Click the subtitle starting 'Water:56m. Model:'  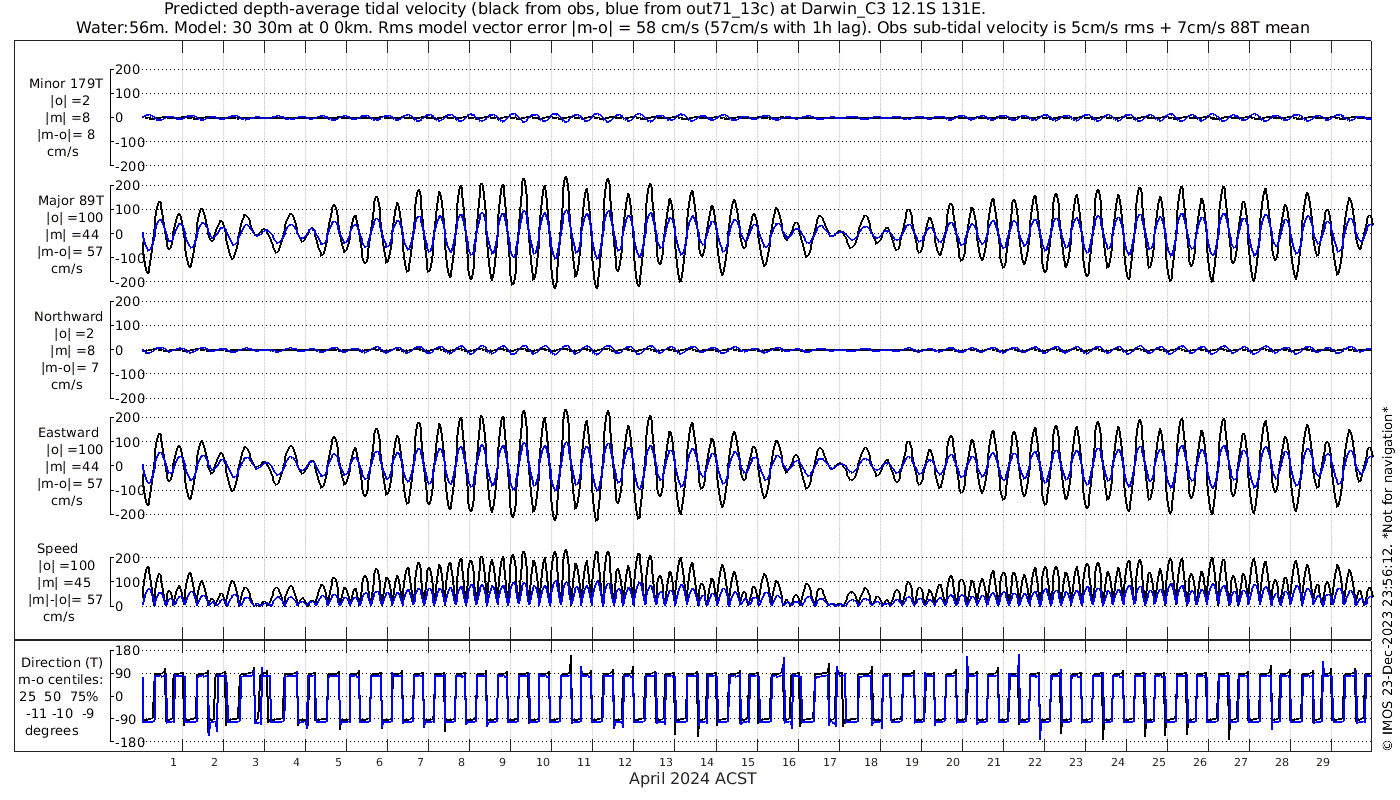click(693, 27)
